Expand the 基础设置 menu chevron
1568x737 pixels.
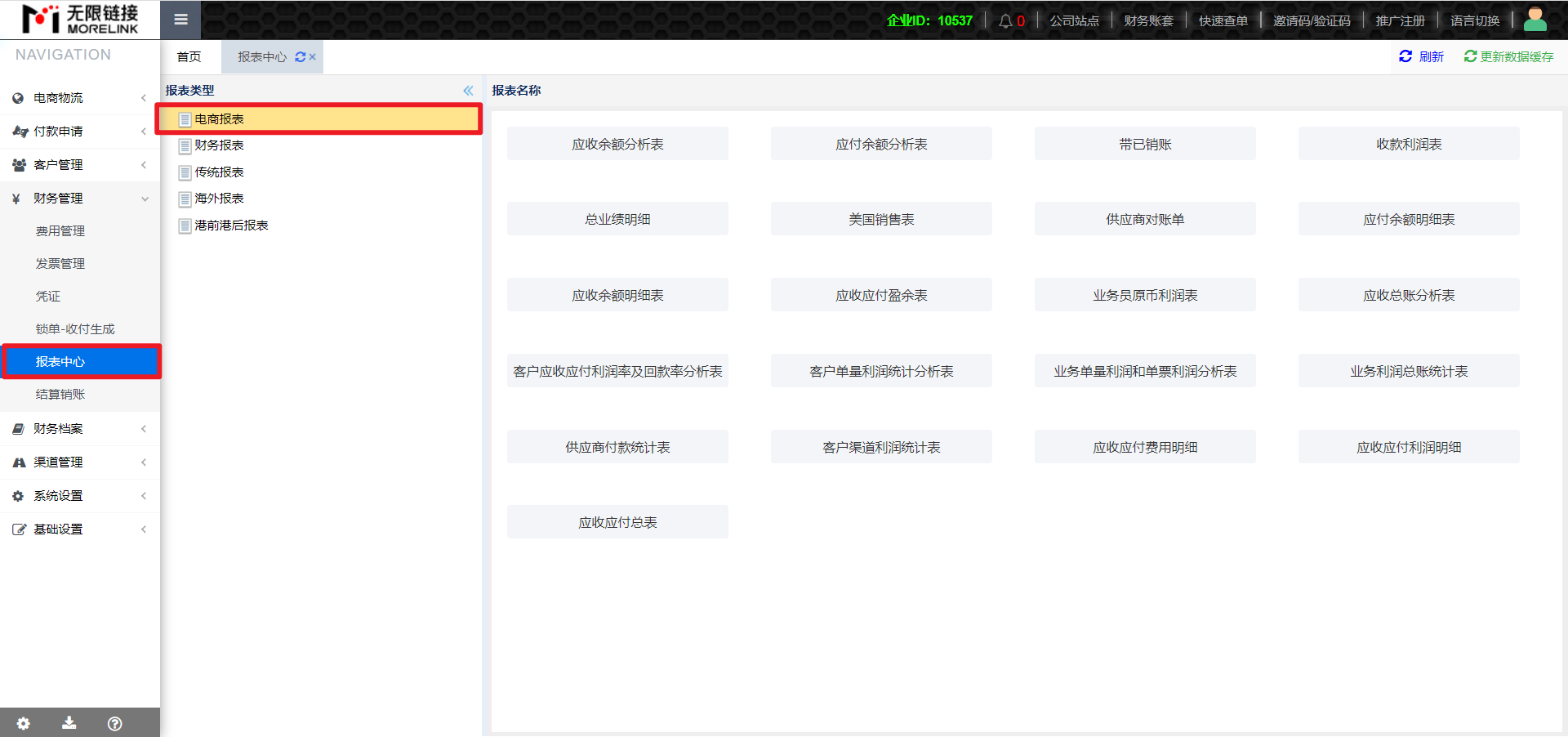pos(144,529)
